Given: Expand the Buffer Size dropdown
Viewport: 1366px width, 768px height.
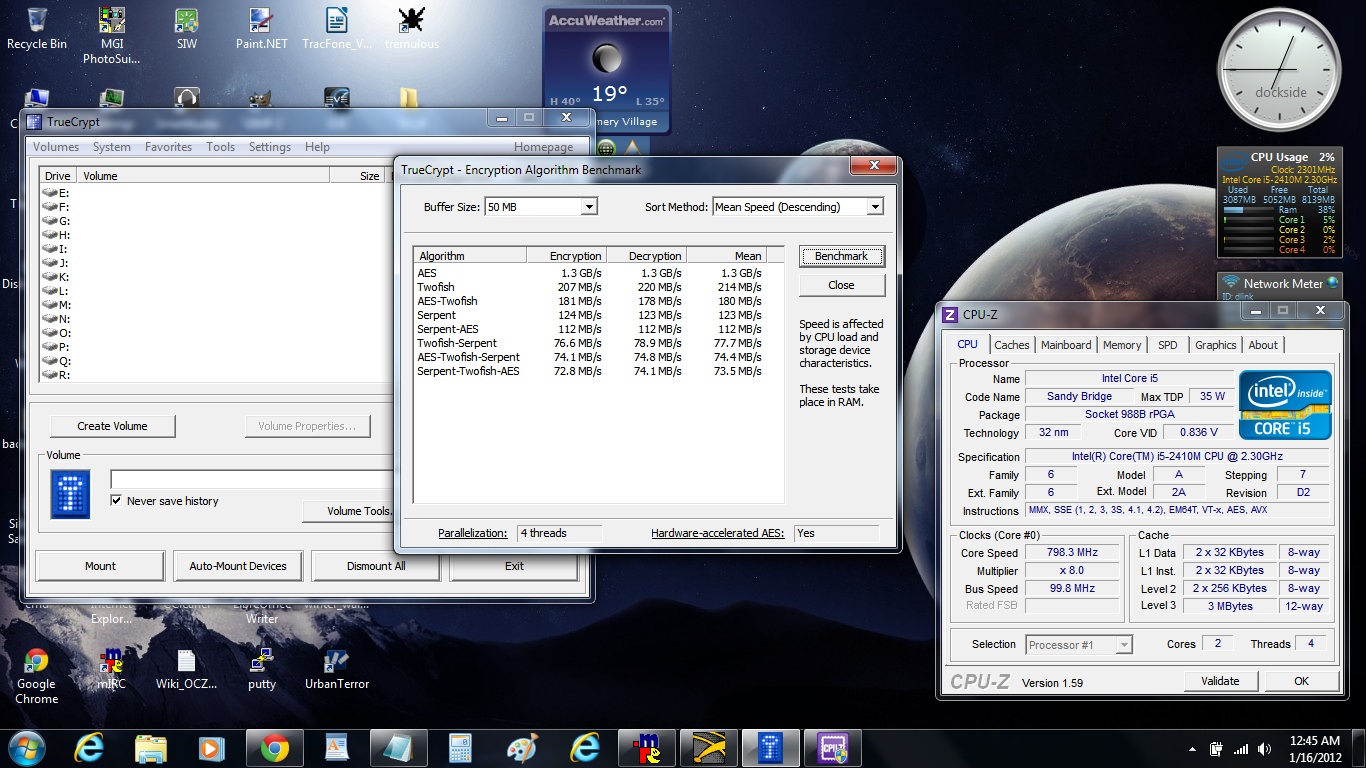Looking at the screenshot, I should coord(589,207).
